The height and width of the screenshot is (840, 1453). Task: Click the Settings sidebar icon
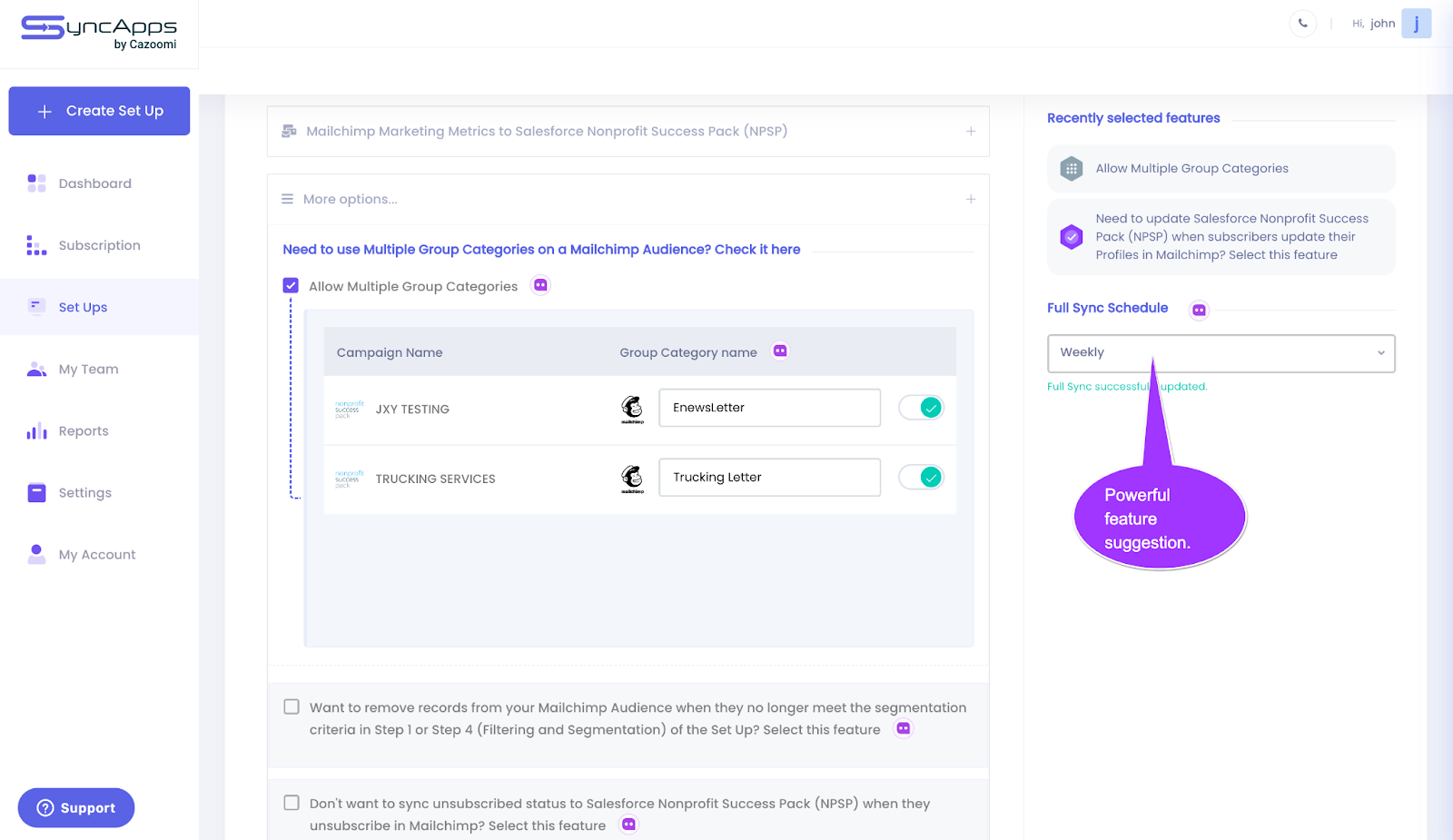(x=36, y=492)
